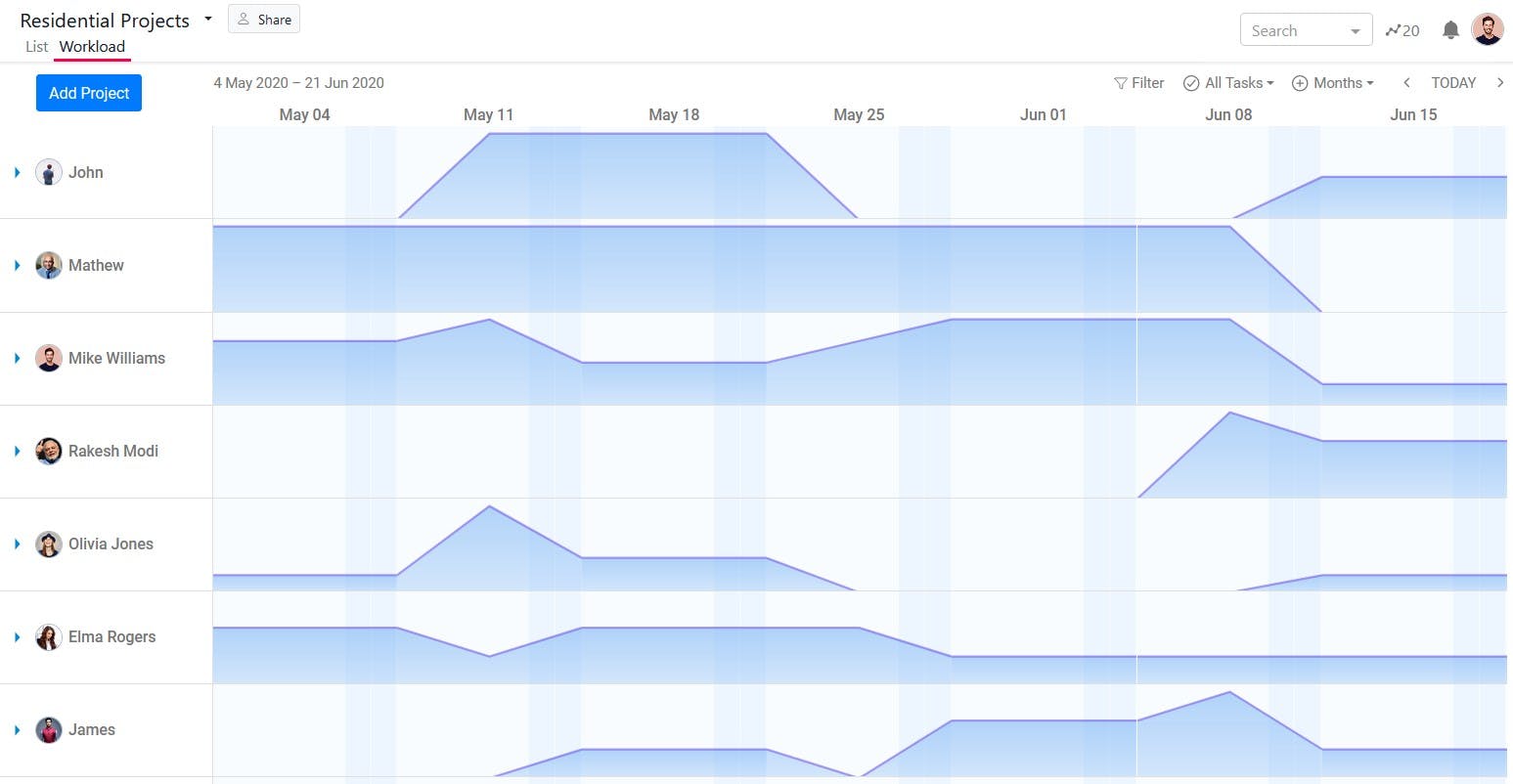1513x784 pixels.
Task: Open the Residential Projects dropdown
Action: click(x=207, y=18)
